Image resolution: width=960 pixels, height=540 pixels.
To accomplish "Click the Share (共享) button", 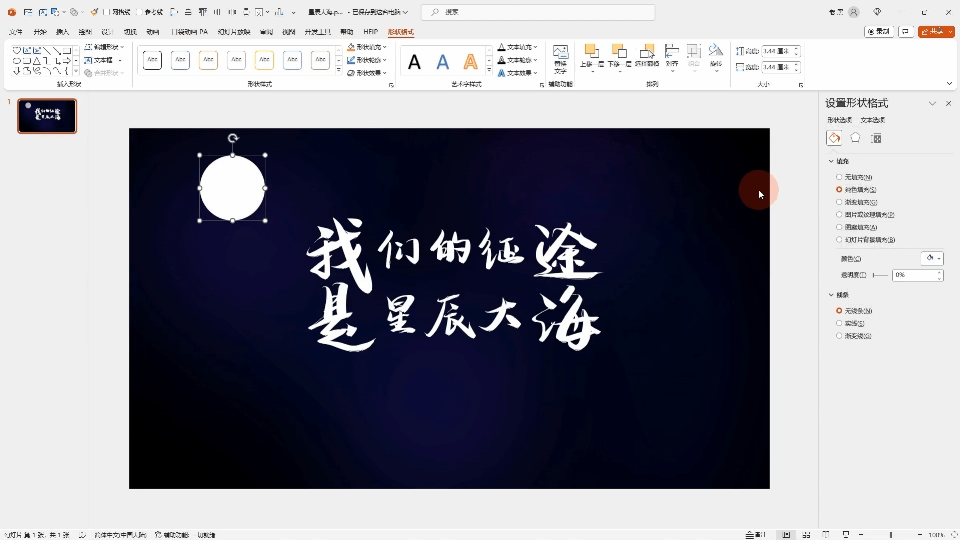I will click(936, 31).
